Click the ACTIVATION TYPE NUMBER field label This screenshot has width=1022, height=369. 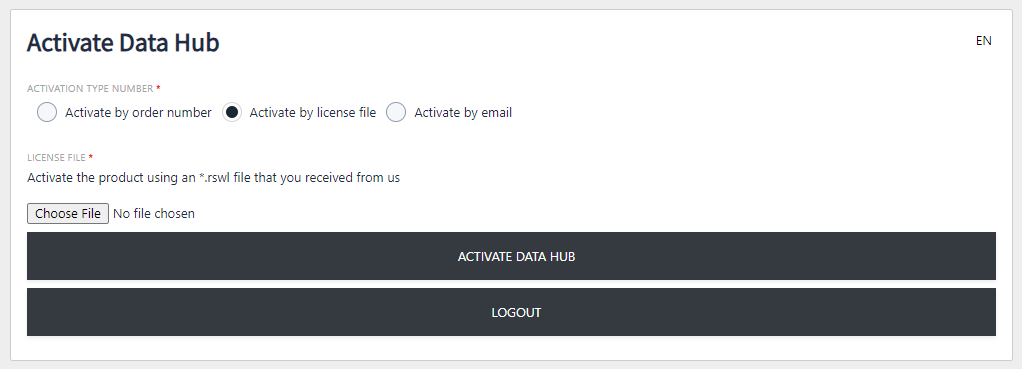pyautogui.click(x=90, y=89)
